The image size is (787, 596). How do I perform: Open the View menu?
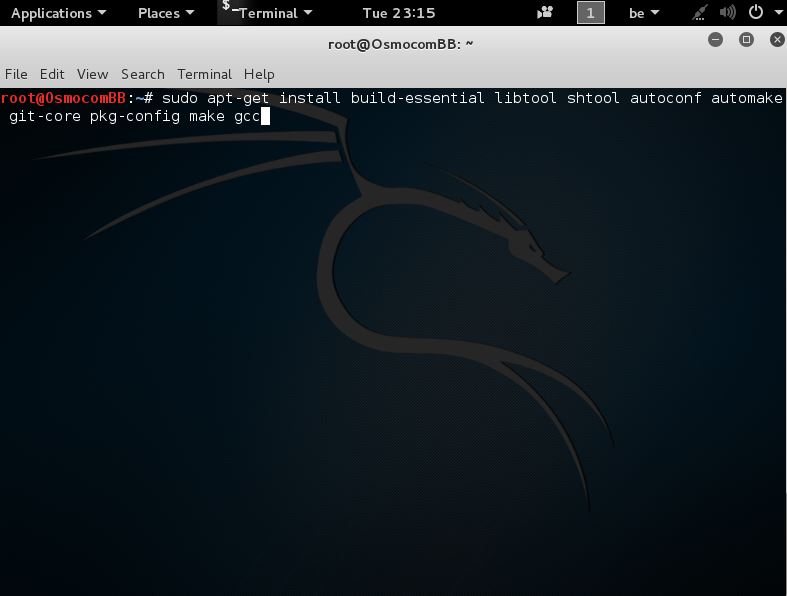92,74
